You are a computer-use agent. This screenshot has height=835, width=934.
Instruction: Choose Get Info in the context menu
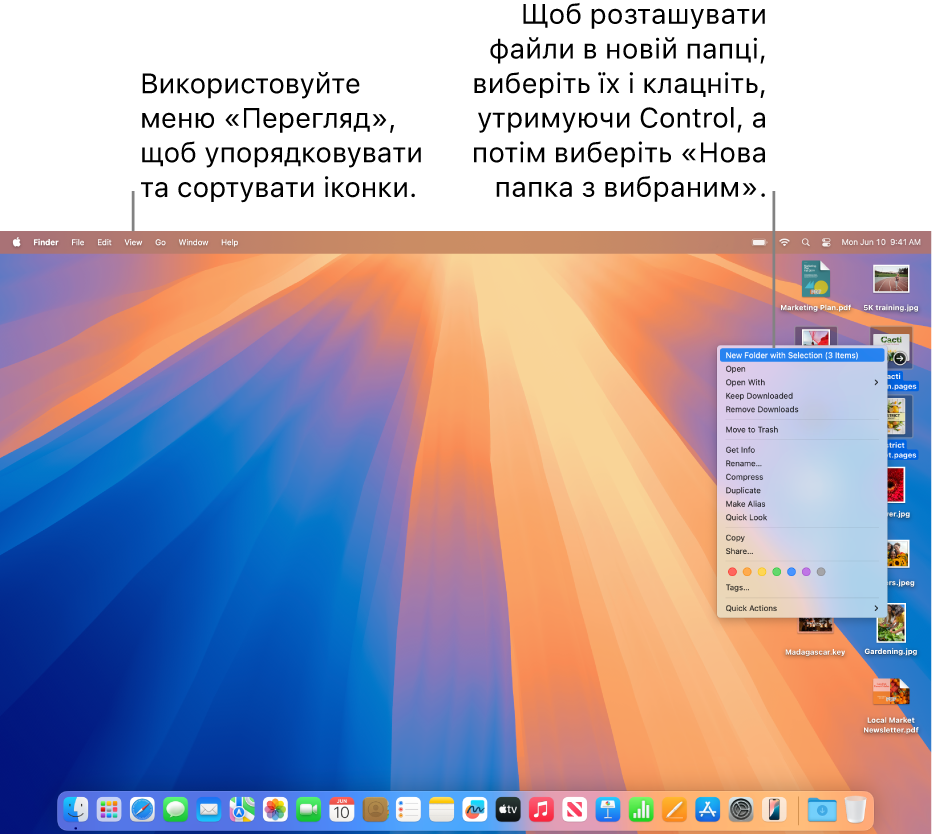point(801,450)
